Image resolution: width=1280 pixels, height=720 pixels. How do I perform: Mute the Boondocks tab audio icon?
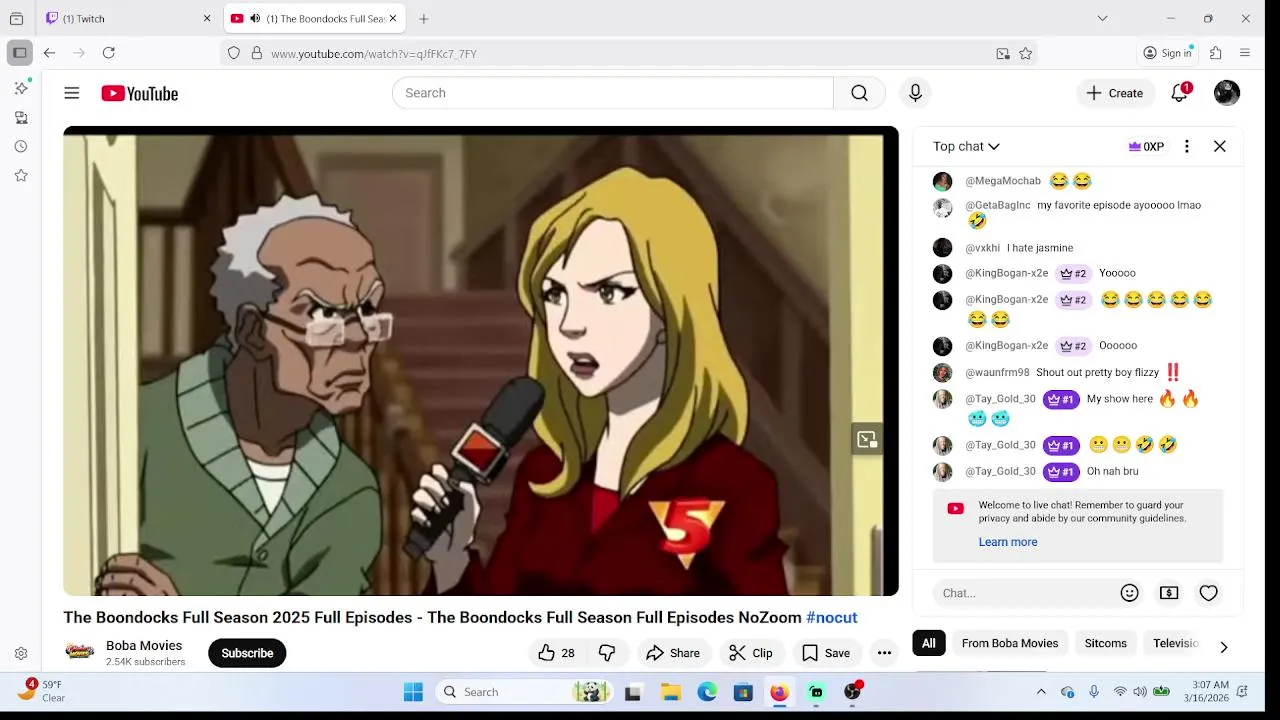(x=255, y=18)
